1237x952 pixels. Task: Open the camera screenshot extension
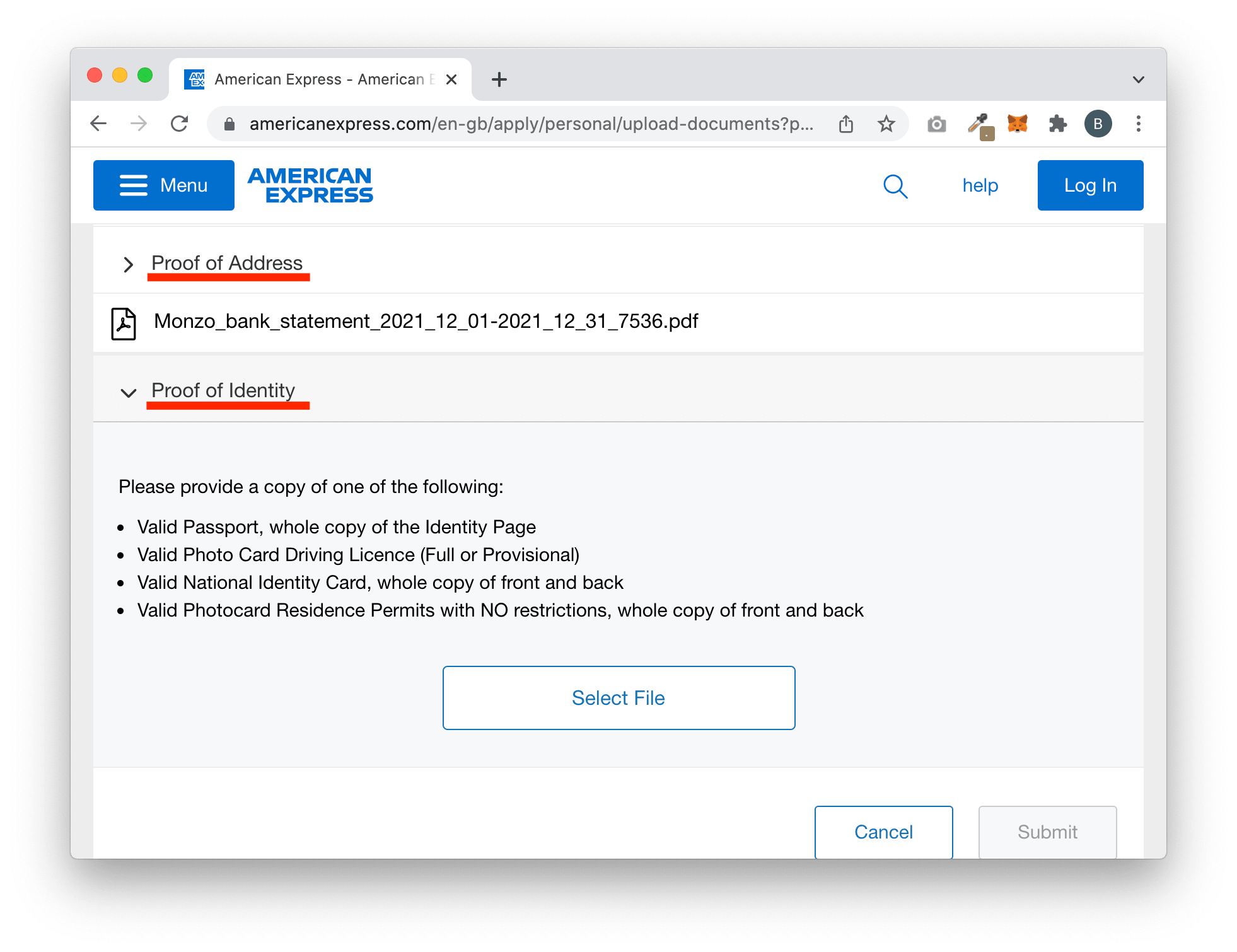[937, 124]
